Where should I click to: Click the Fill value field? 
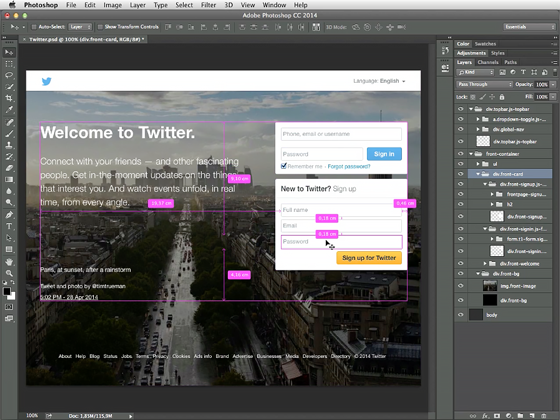point(541,97)
